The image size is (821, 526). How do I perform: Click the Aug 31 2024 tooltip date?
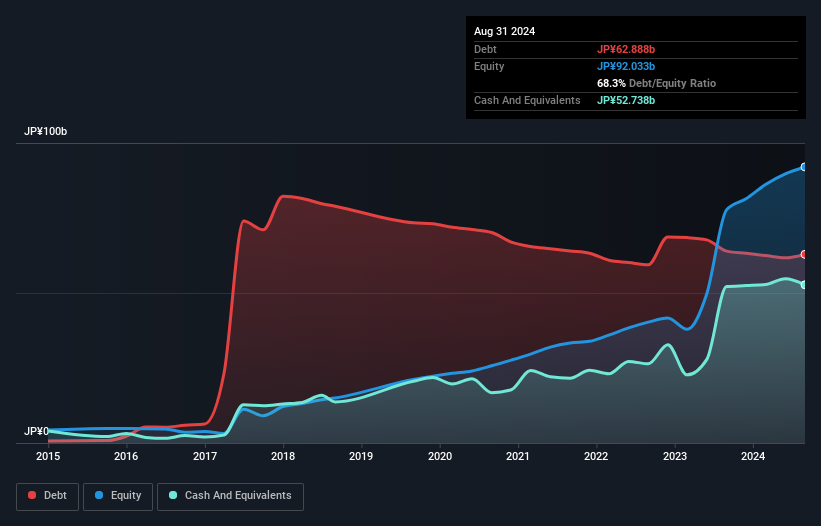click(x=504, y=31)
